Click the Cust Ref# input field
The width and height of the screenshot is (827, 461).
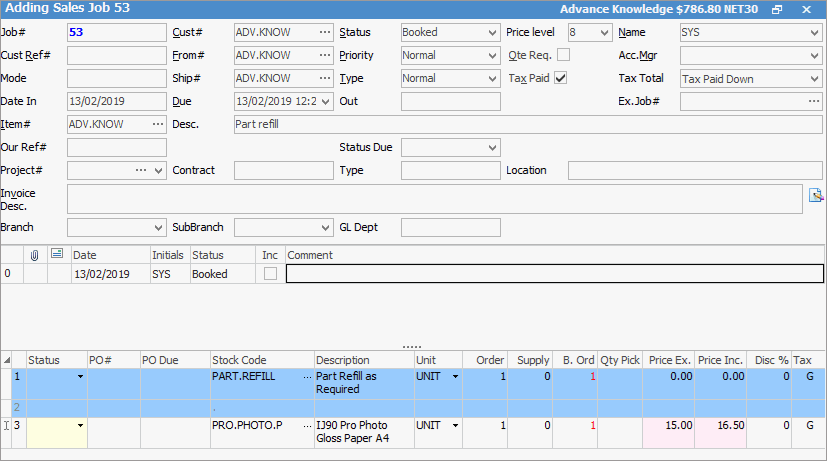click(116, 55)
